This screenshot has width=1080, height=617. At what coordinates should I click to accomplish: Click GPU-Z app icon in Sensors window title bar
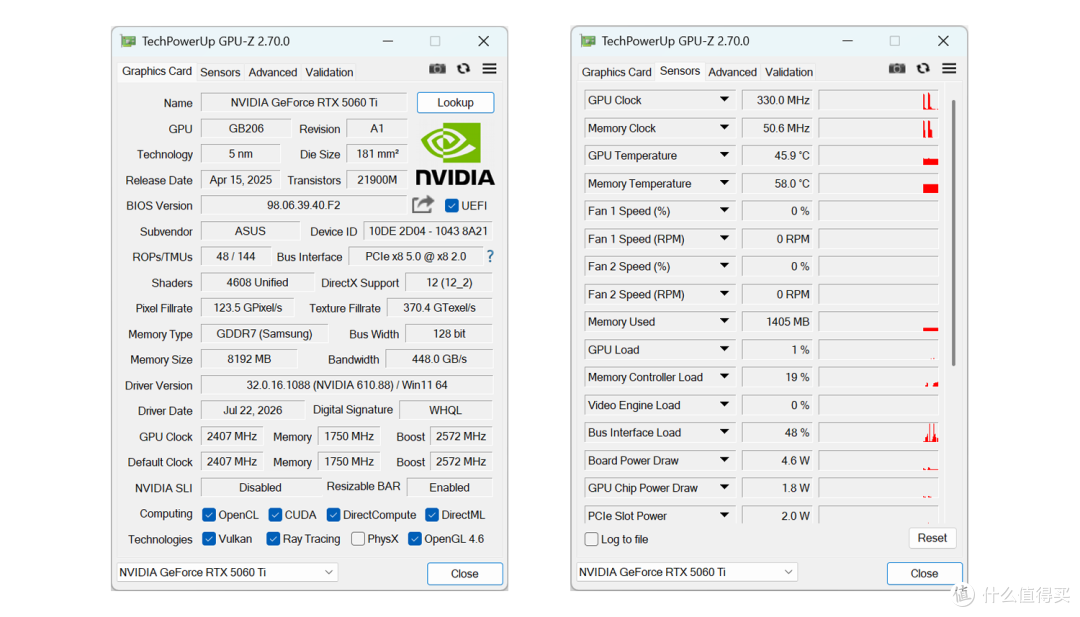click(x=588, y=41)
